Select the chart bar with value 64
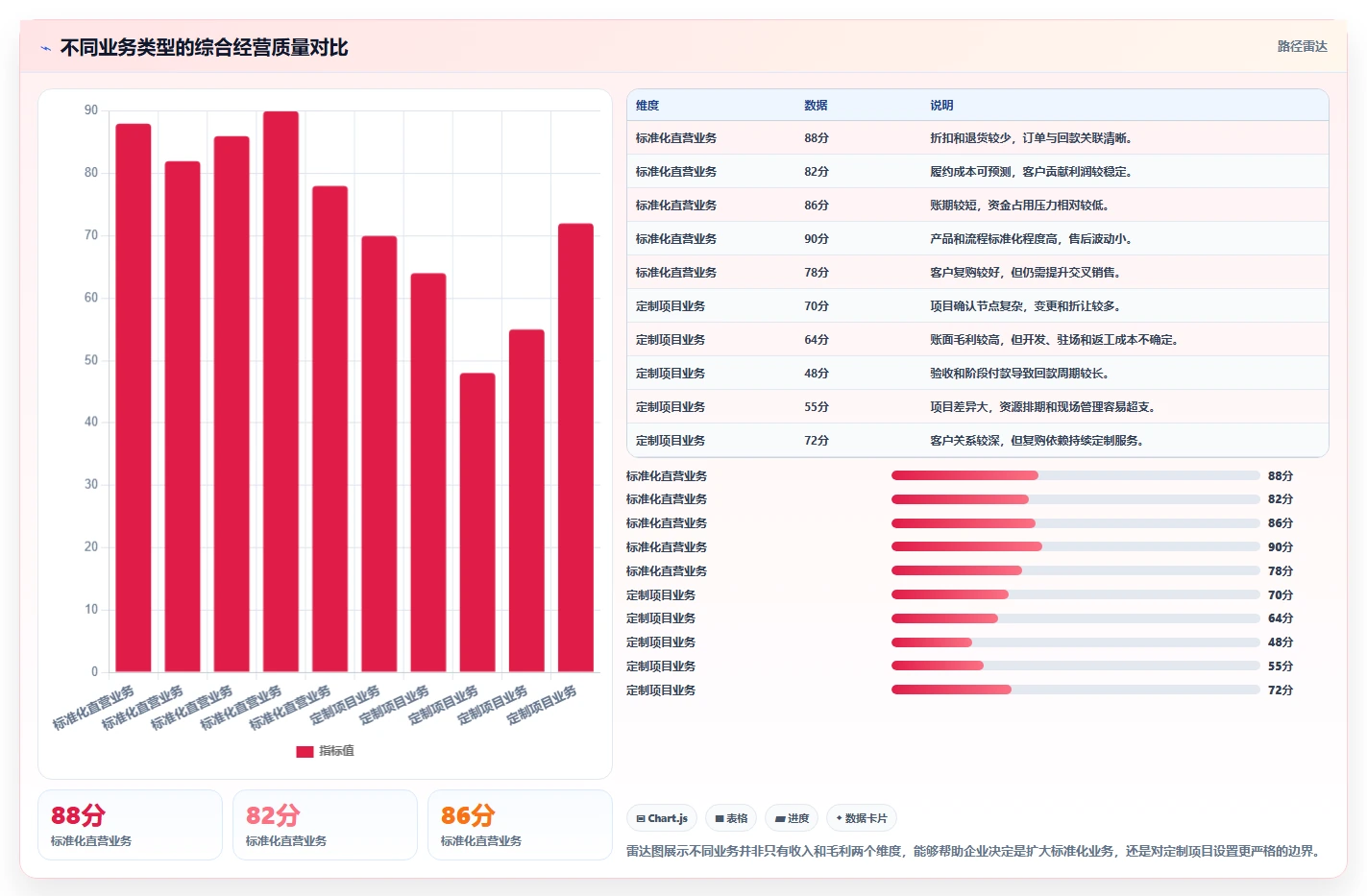The height and width of the screenshot is (896, 1367). click(428, 472)
